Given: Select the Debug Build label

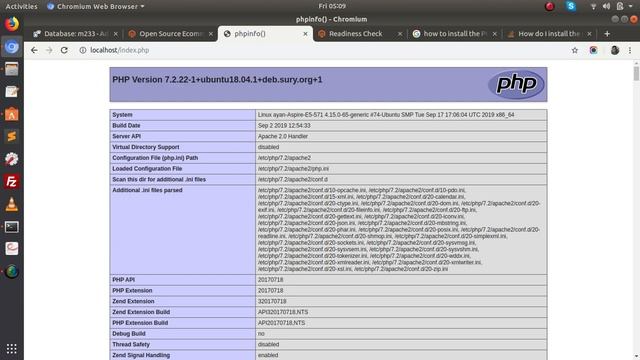Looking at the screenshot, I should pyautogui.click(x=129, y=333).
